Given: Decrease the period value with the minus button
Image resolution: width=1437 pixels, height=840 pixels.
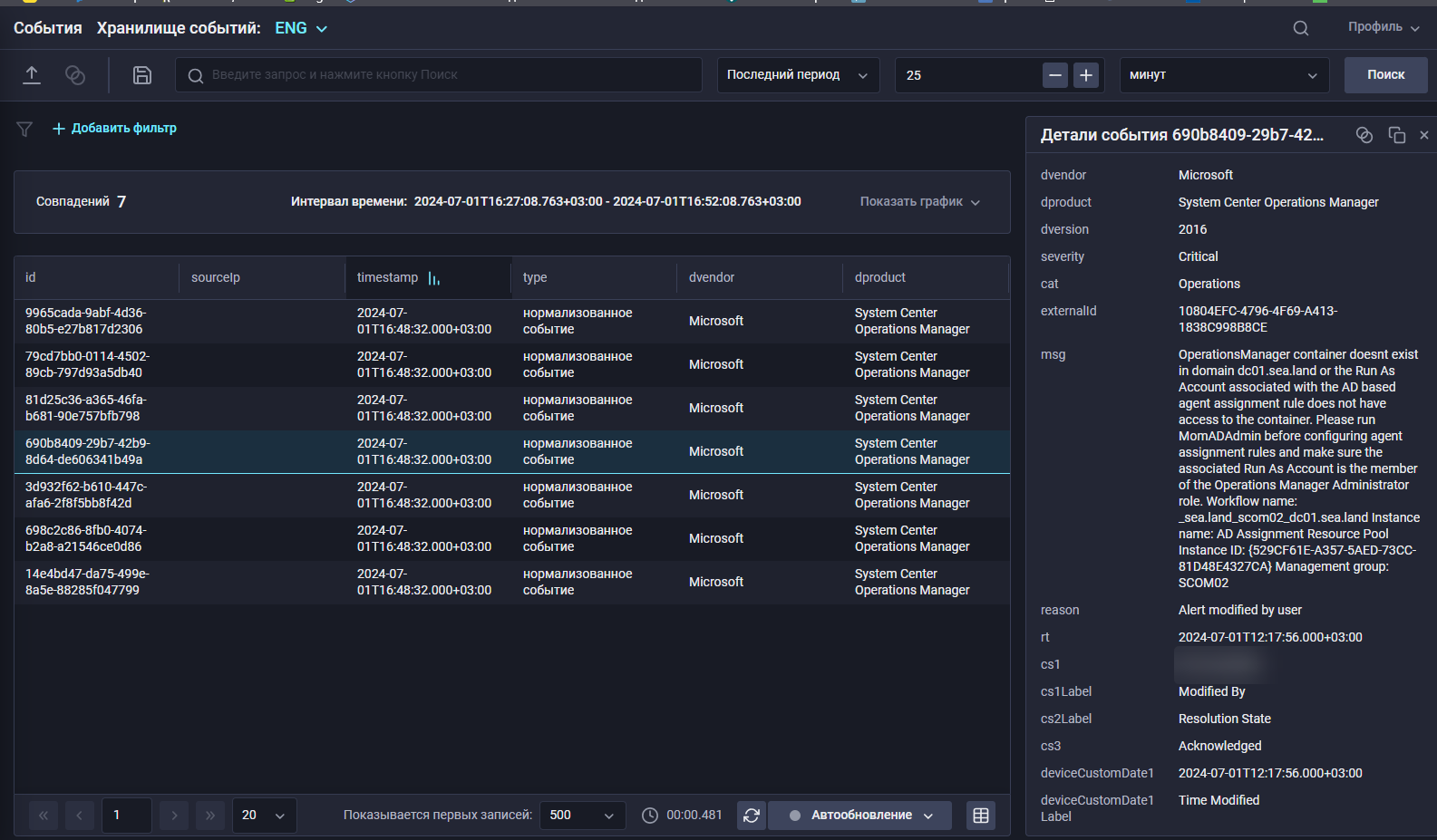Looking at the screenshot, I should click(1055, 75).
